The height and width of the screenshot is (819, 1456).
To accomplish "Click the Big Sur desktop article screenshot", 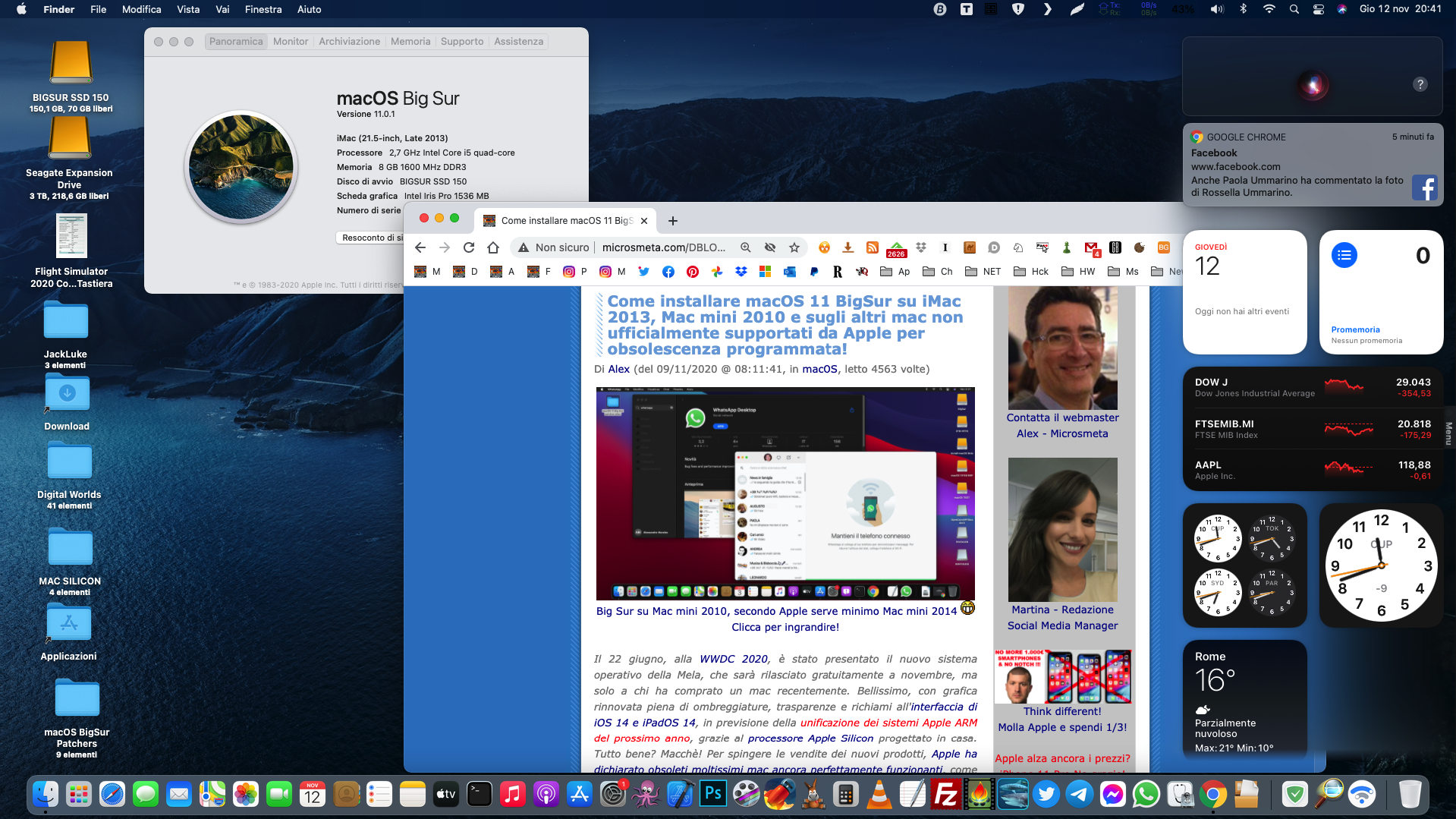I will pyautogui.click(x=785, y=493).
